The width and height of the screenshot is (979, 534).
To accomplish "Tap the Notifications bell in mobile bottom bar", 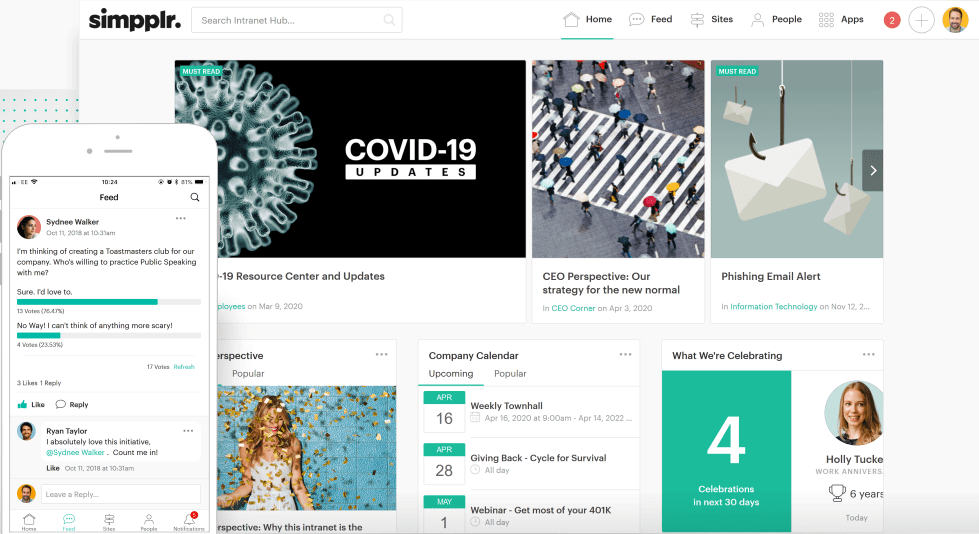I will point(188,520).
